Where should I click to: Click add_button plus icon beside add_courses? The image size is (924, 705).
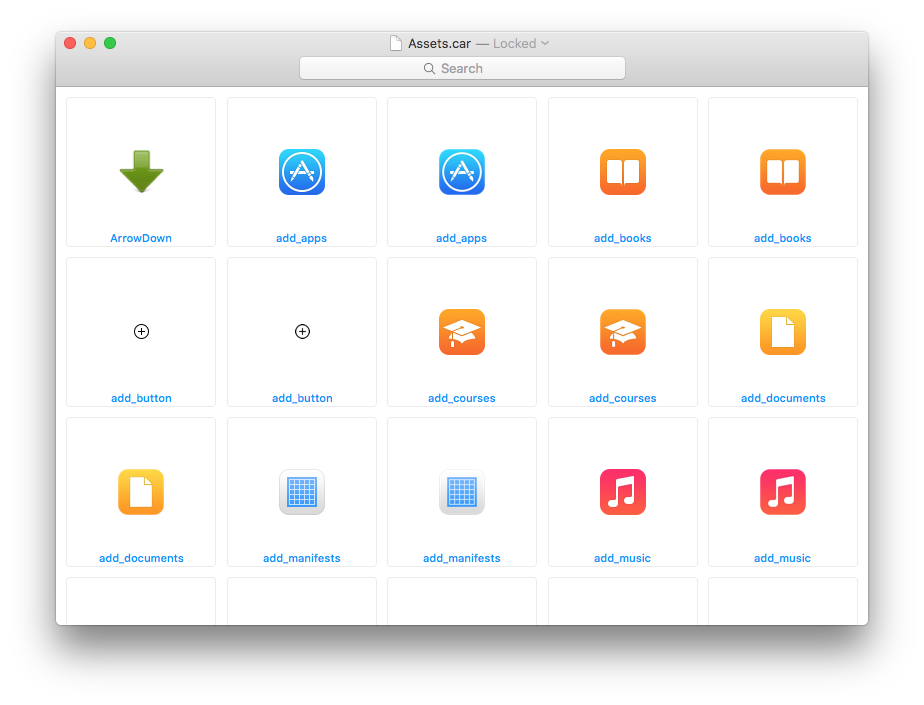pos(302,331)
